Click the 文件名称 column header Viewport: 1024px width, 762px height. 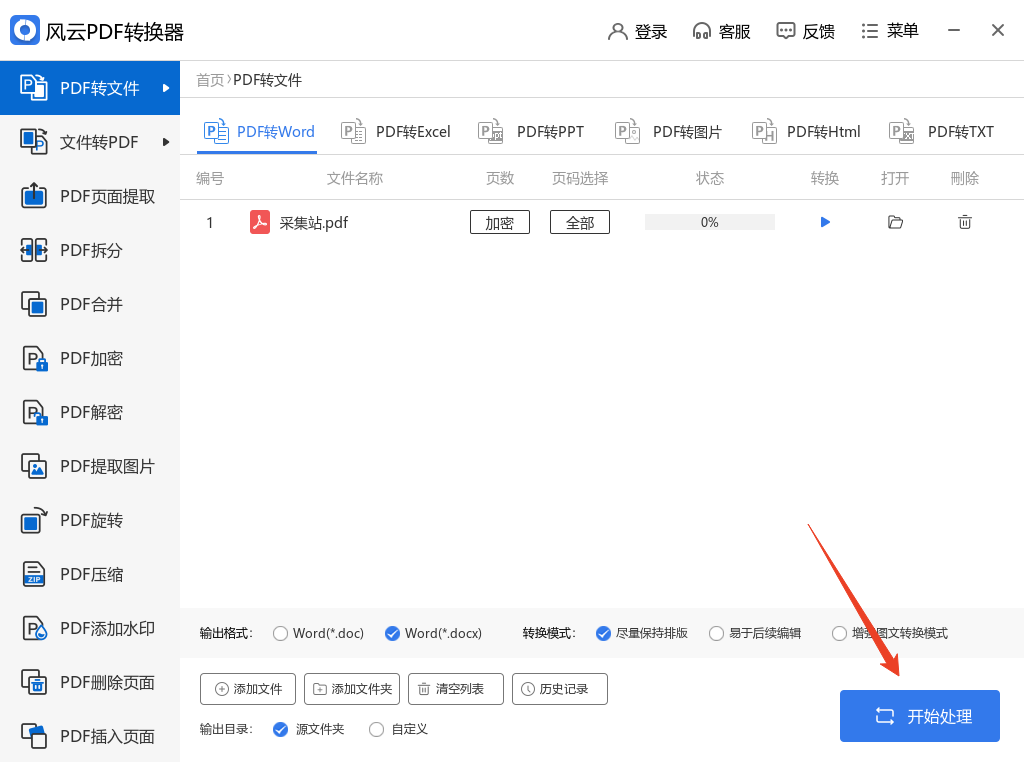(355, 178)
